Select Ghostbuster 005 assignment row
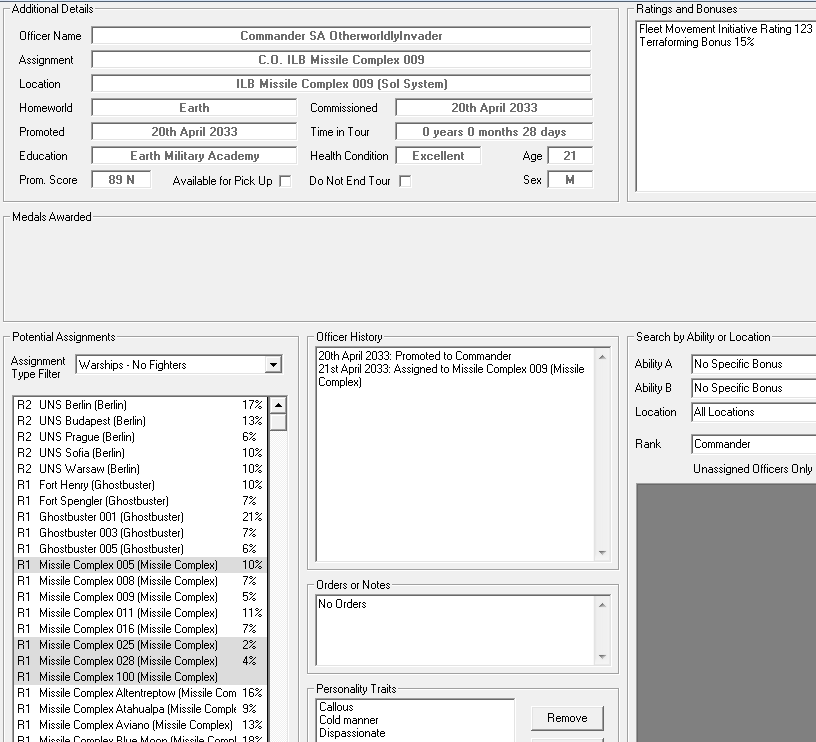The image size is (816, 742). 140,549
